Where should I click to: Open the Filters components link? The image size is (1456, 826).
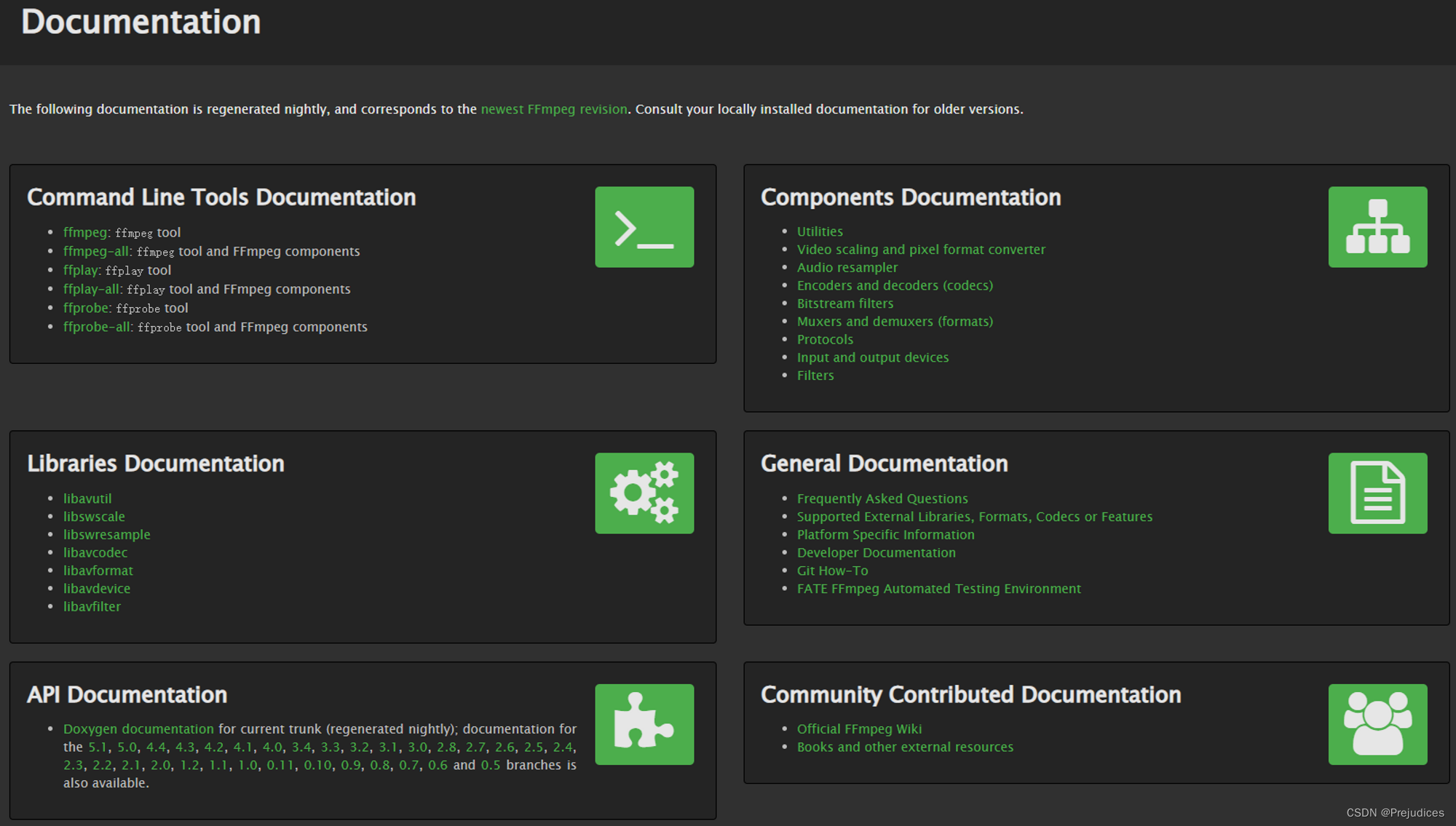pyautogui.click(x=815, y=376)
